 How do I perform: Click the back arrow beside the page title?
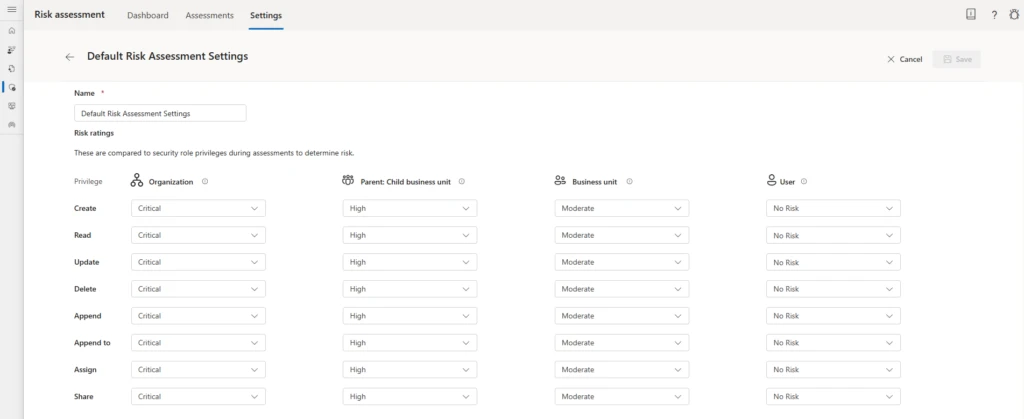69,57
